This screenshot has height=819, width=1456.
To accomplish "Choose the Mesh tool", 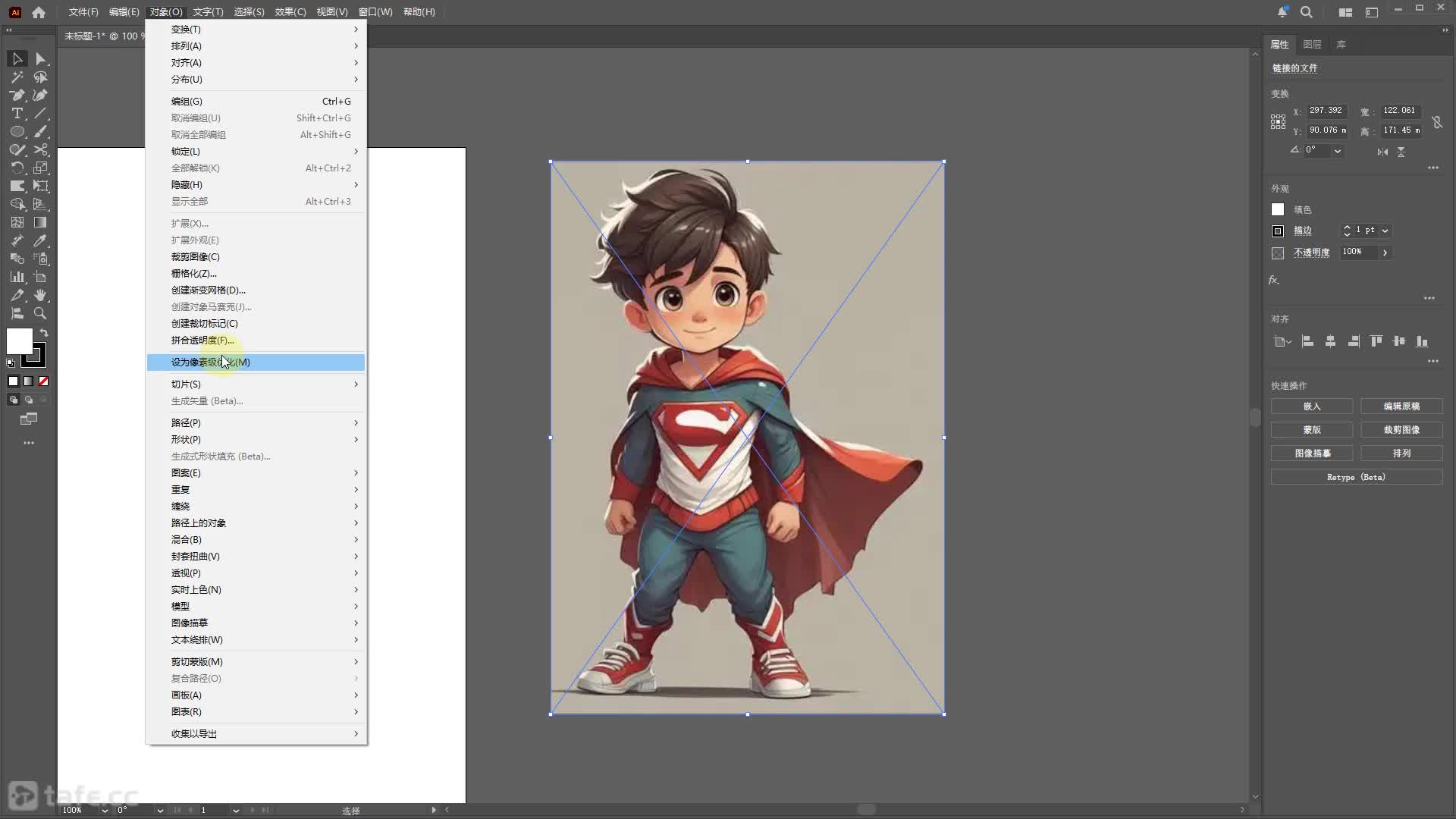I will 17,223.
